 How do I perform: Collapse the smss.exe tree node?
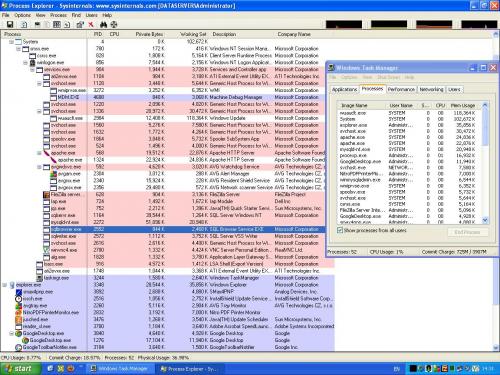[x=18, y=49]
